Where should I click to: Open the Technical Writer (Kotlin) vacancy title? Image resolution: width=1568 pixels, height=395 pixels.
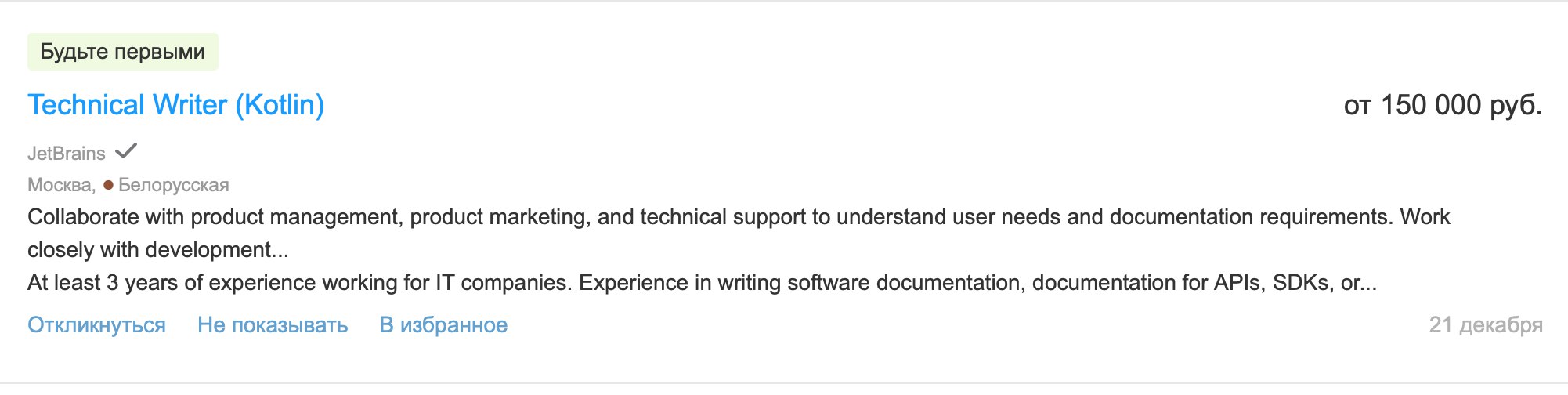175,105
